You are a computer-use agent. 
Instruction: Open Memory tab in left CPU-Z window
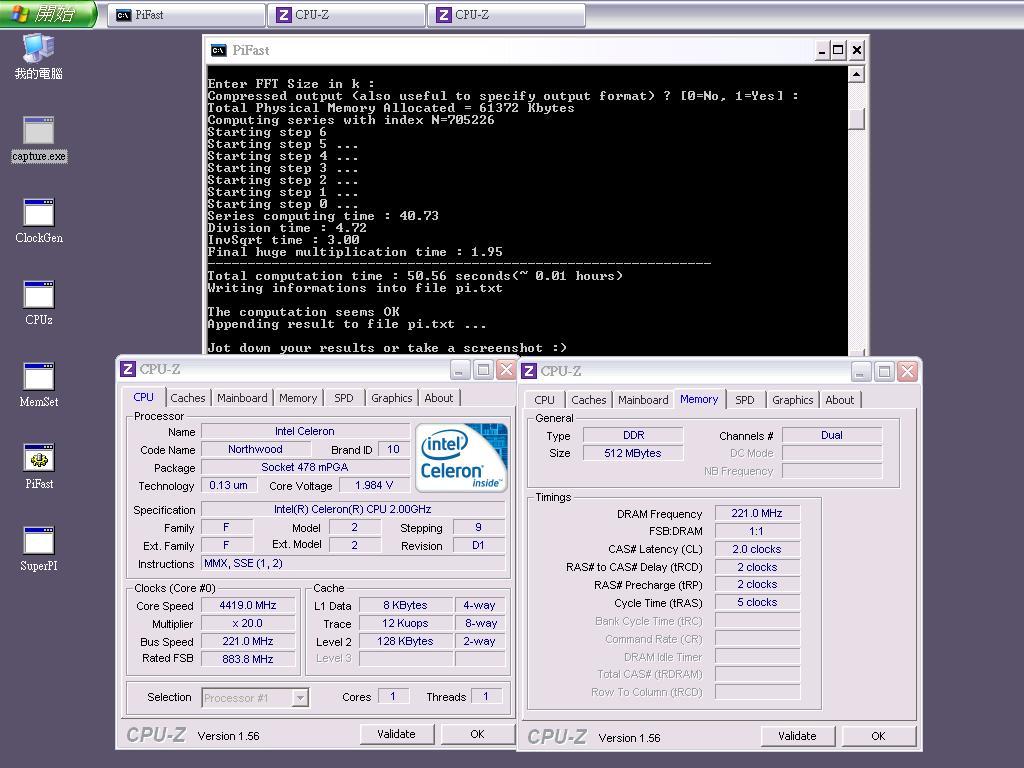tap(298, 398)
